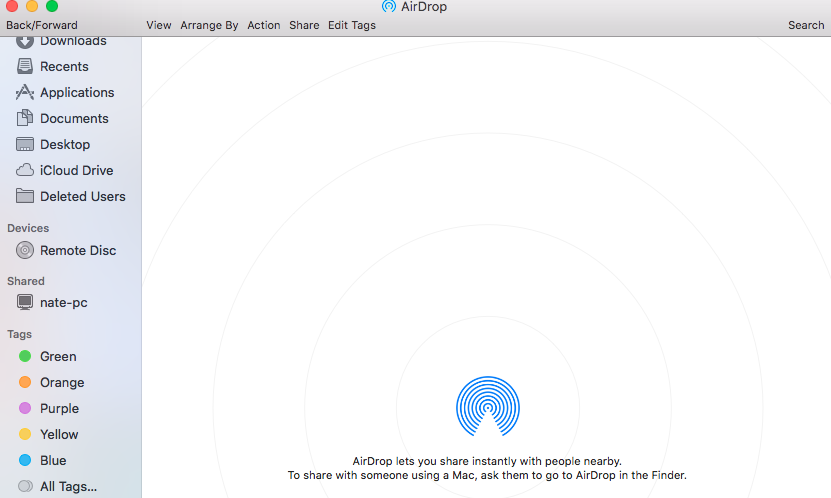
Task: Click the Deleted Users folder icon
Action: click(24, 196)
